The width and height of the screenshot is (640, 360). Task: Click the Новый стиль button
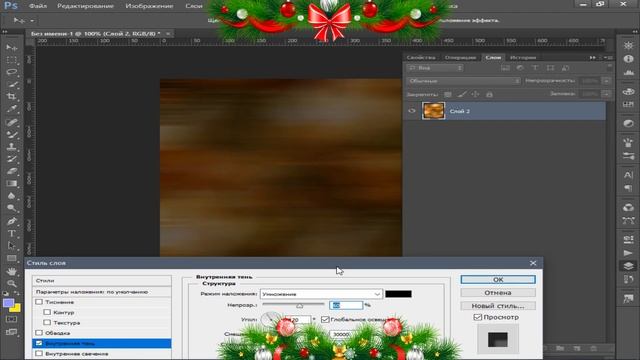point(498,306)
